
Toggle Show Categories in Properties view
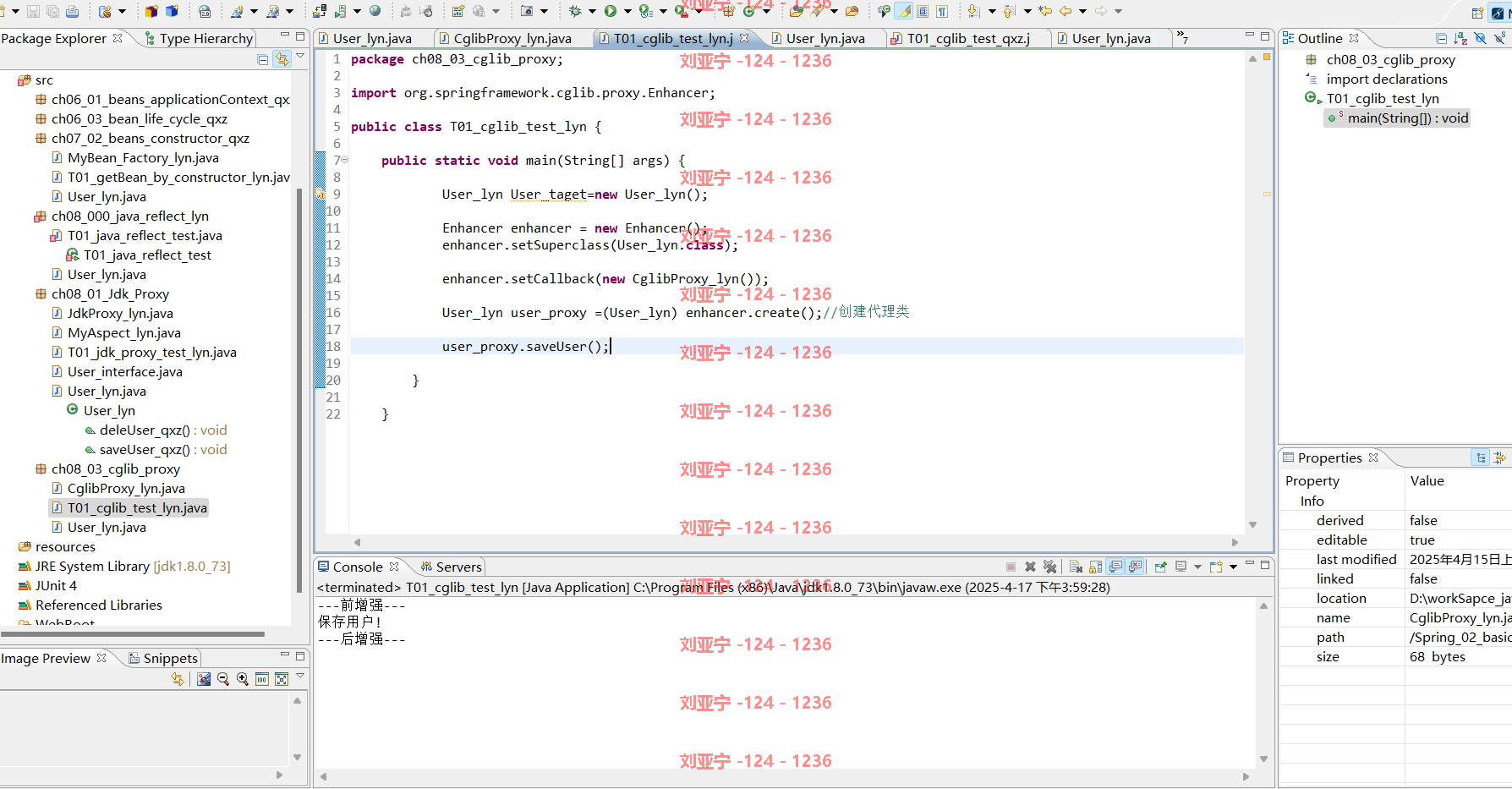[1480, 458]
